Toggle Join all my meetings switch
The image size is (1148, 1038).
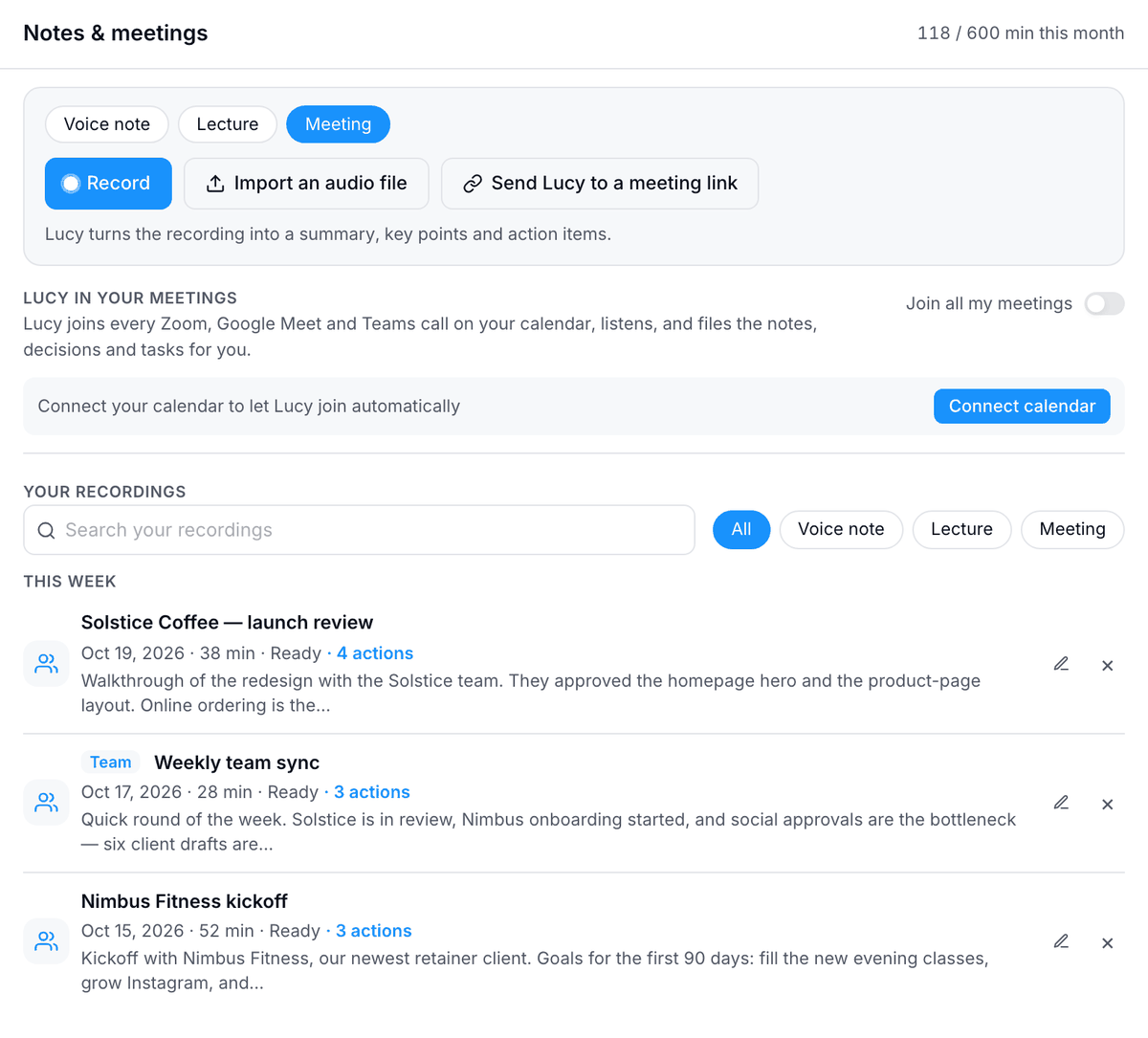(1104, 303)
